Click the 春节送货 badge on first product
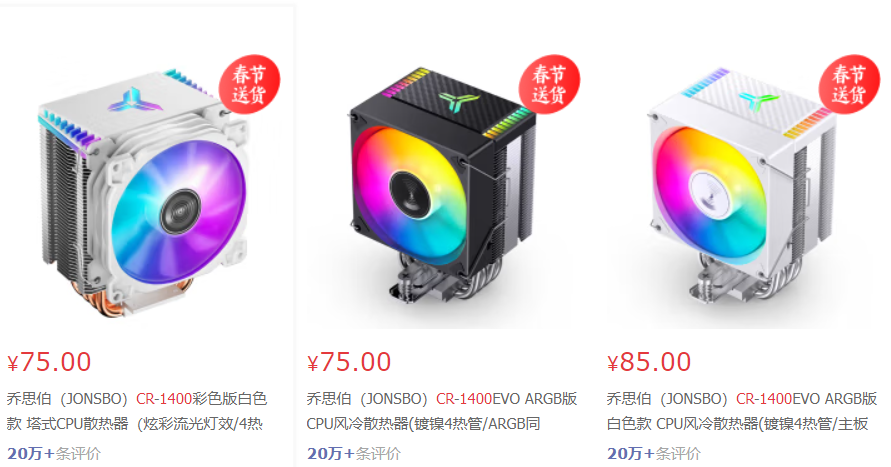This screenshot has height=467, width=891. pos(249,84)
